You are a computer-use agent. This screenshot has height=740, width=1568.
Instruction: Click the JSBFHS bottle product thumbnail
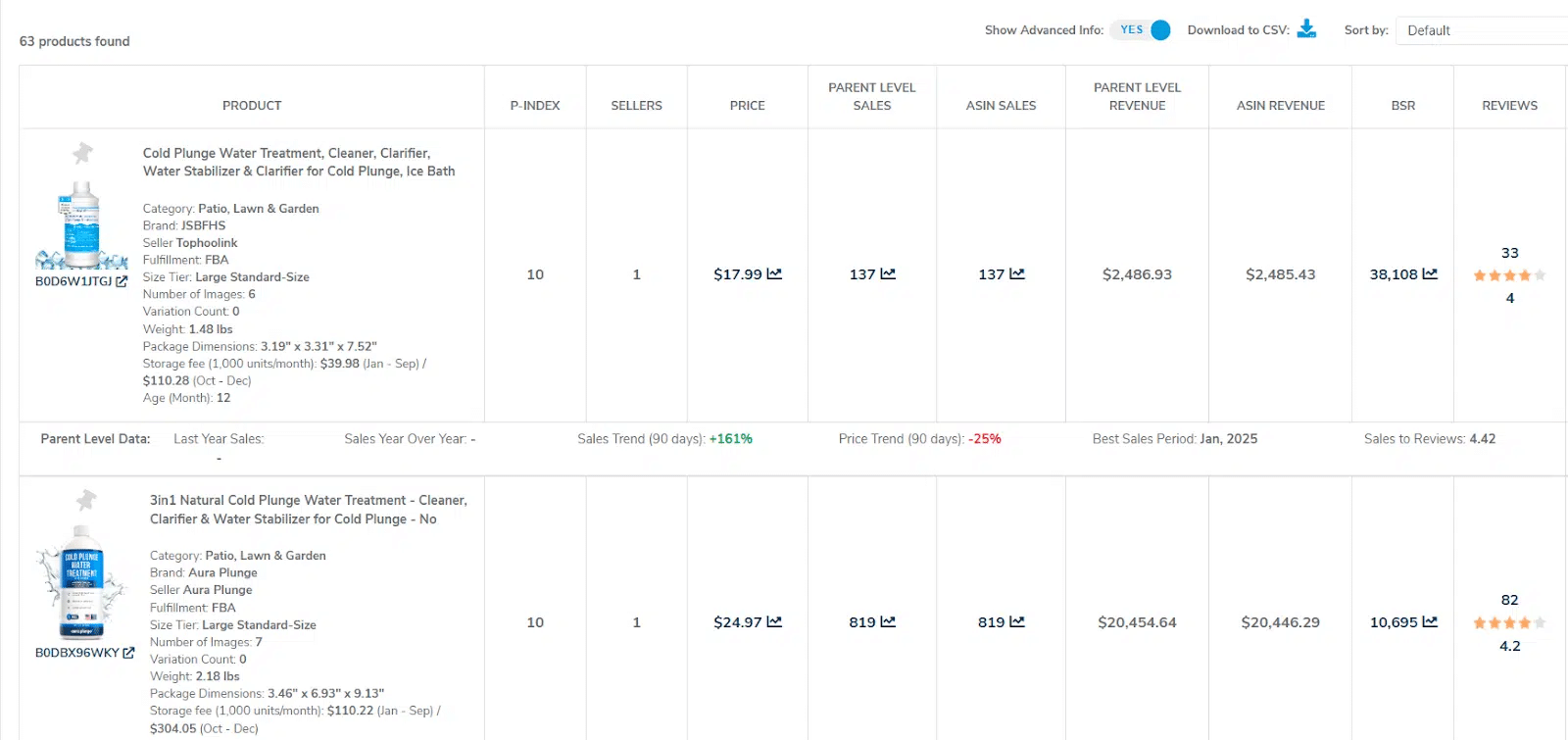coord(81,225)
